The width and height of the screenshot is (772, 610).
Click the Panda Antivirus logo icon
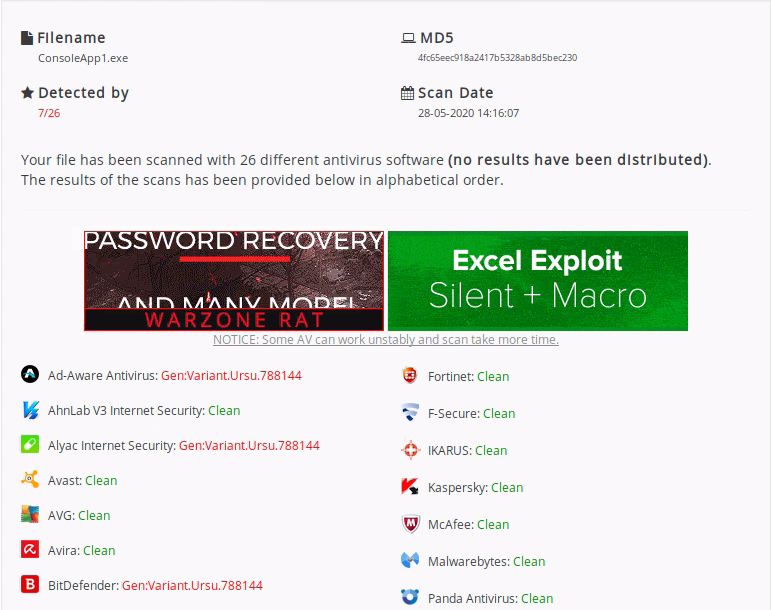[x=410, y=597]
